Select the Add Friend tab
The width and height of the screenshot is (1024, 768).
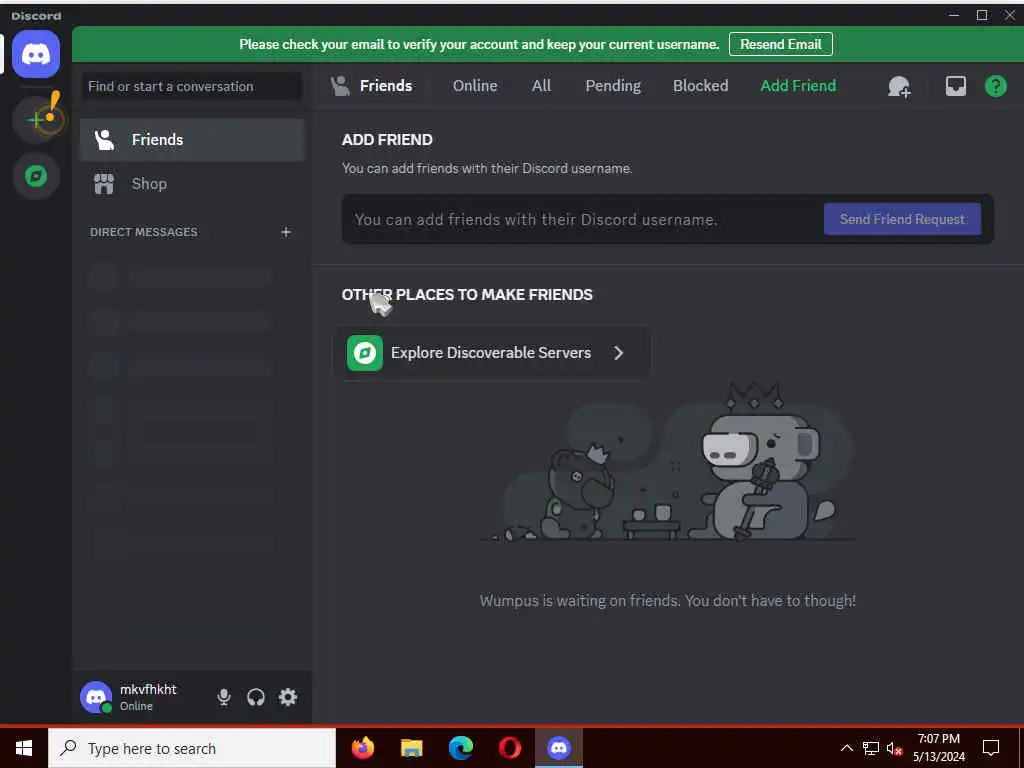pos(798,86)
